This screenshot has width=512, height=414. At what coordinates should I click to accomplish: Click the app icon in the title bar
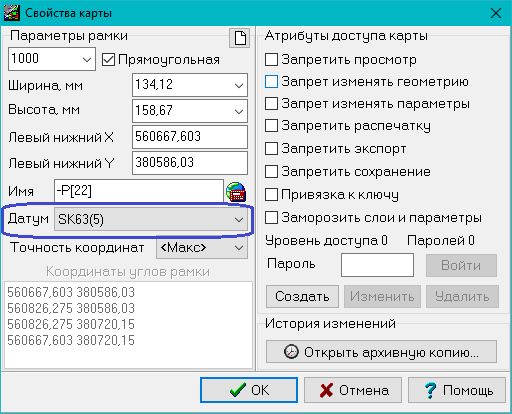[12, 13]
